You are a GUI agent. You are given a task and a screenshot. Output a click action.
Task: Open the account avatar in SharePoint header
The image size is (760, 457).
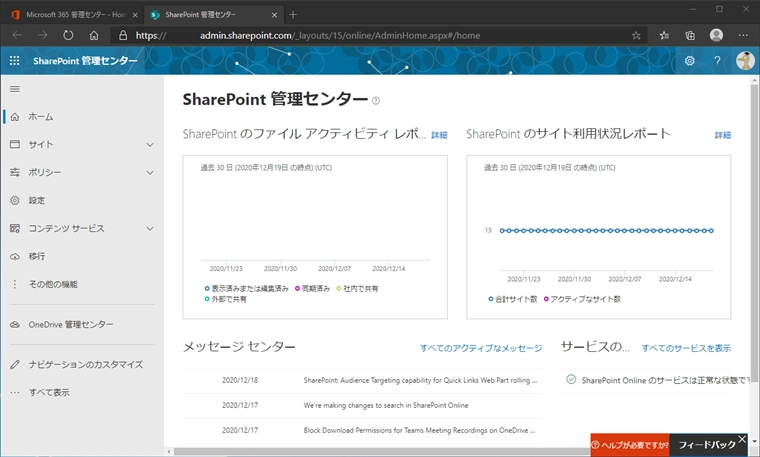click(x=744, y=61)
